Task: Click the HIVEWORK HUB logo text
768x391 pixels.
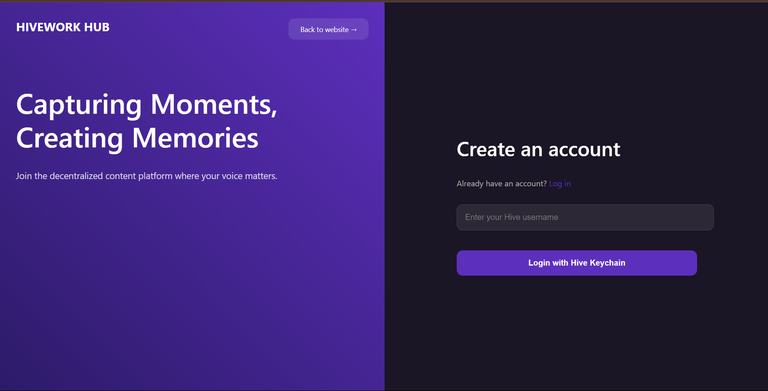Action: tap(63, 27)
